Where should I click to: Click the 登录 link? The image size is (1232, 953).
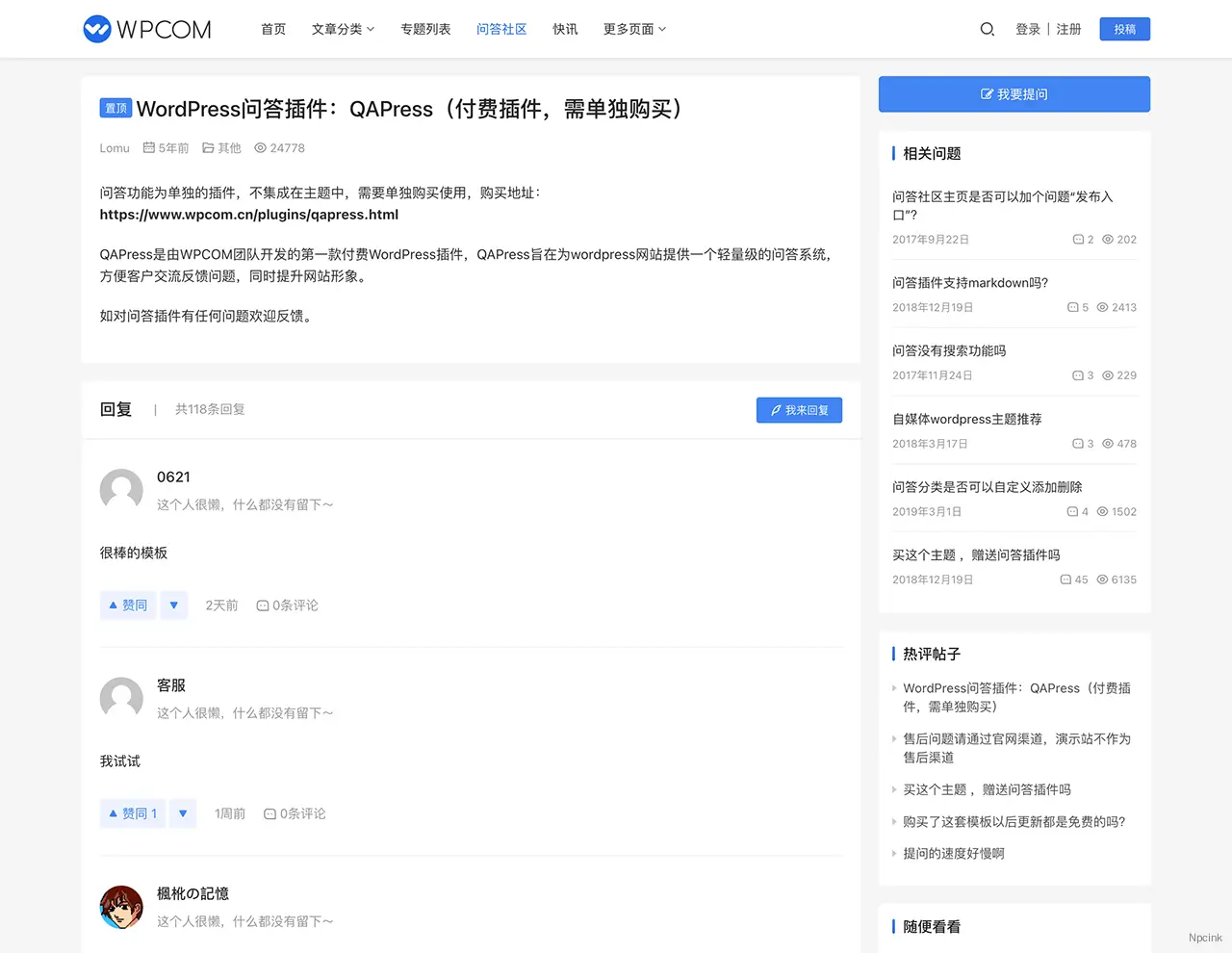1027,29
